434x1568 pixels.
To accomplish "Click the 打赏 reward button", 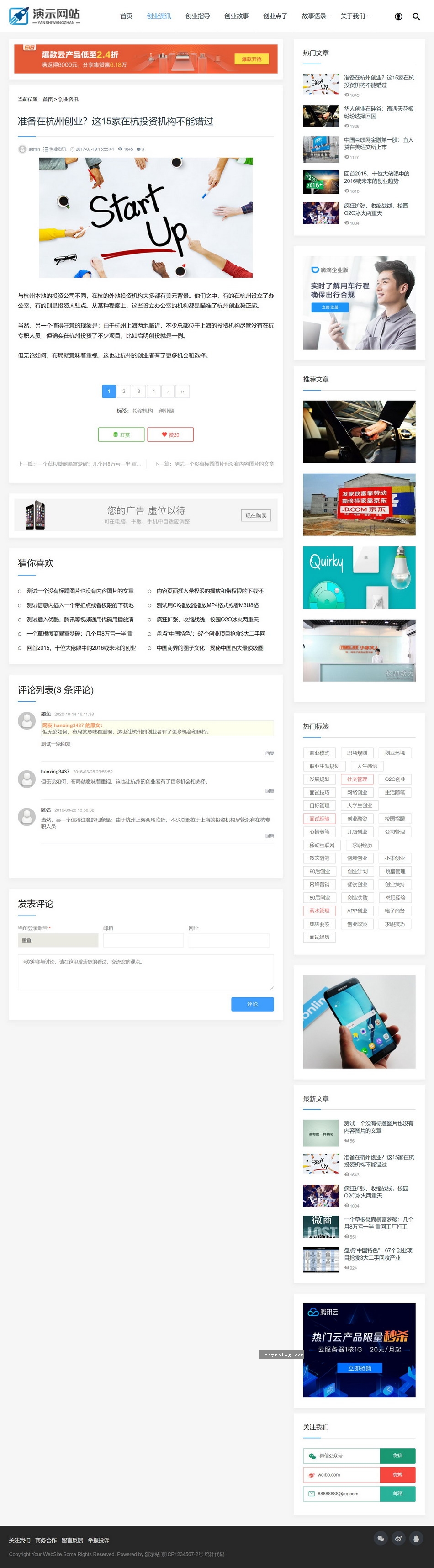I will coord(122,434).
